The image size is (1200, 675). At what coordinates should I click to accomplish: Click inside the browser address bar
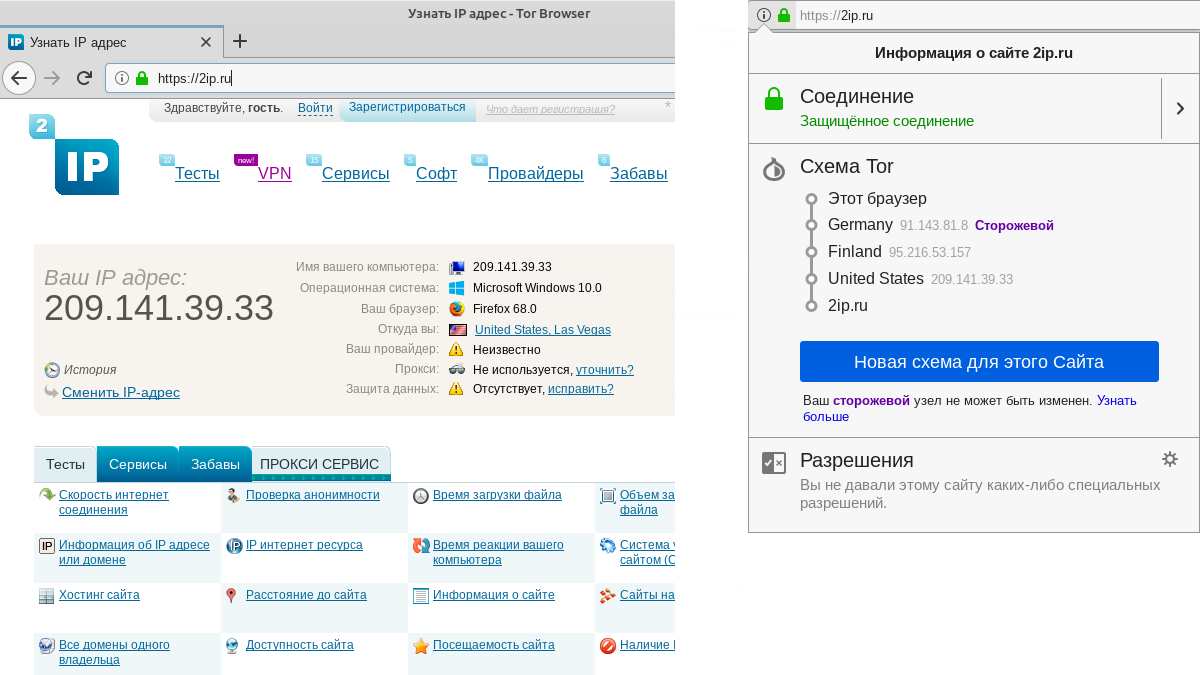pos(300,76)
